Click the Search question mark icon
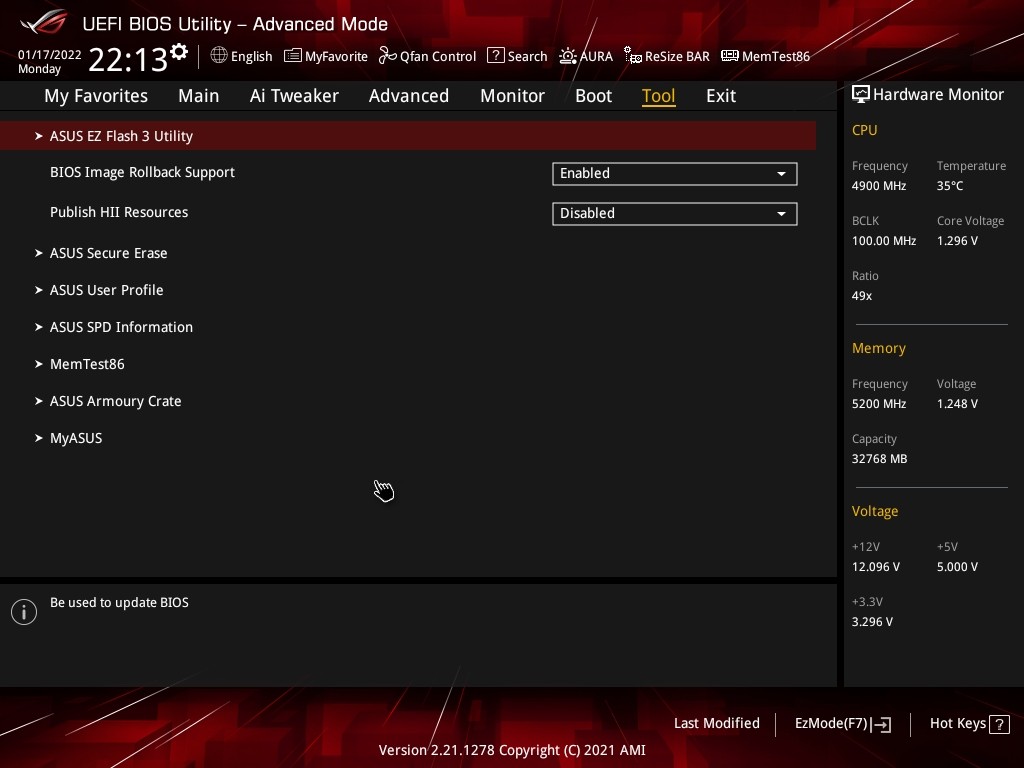Viewport: 1024px width, 768px height. click(496, 56)
